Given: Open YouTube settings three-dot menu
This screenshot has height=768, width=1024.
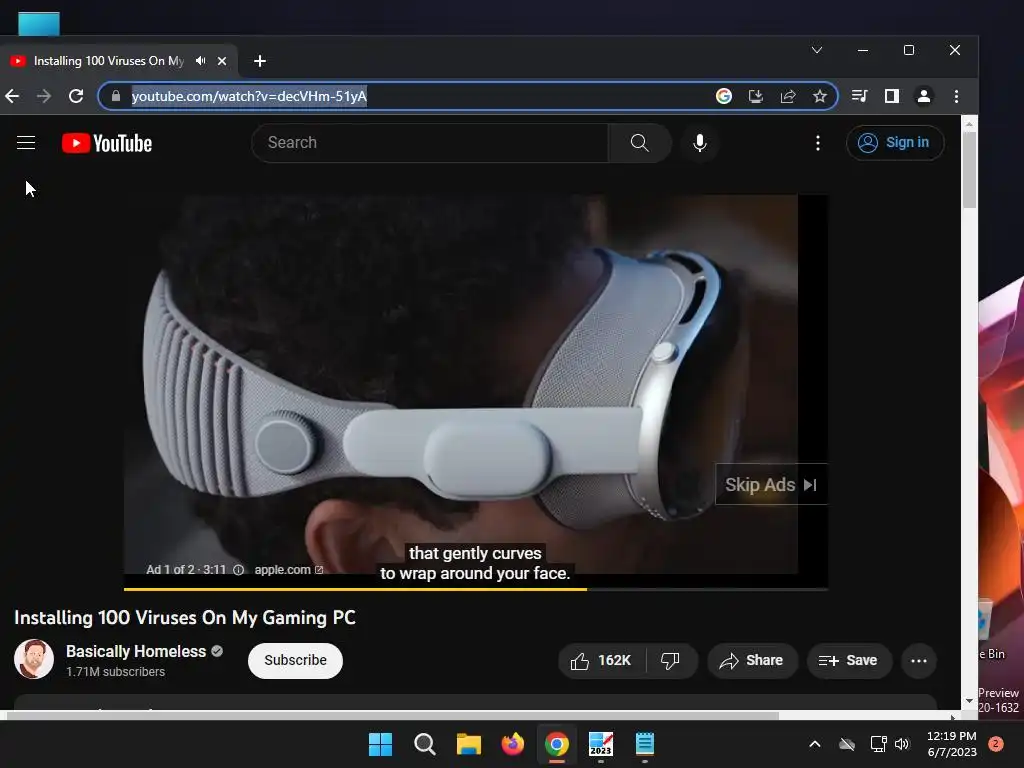Looking at the screenshot, I should (818, 142).
